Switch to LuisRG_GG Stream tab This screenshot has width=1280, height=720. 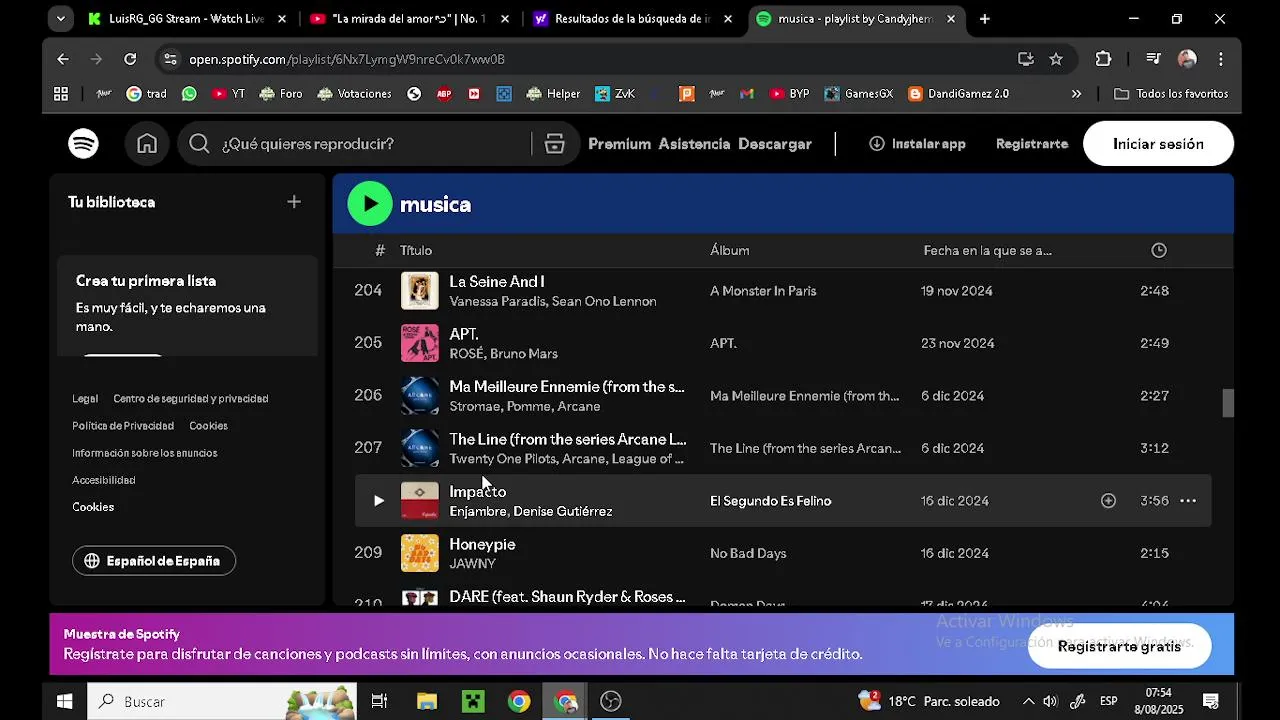187,18
